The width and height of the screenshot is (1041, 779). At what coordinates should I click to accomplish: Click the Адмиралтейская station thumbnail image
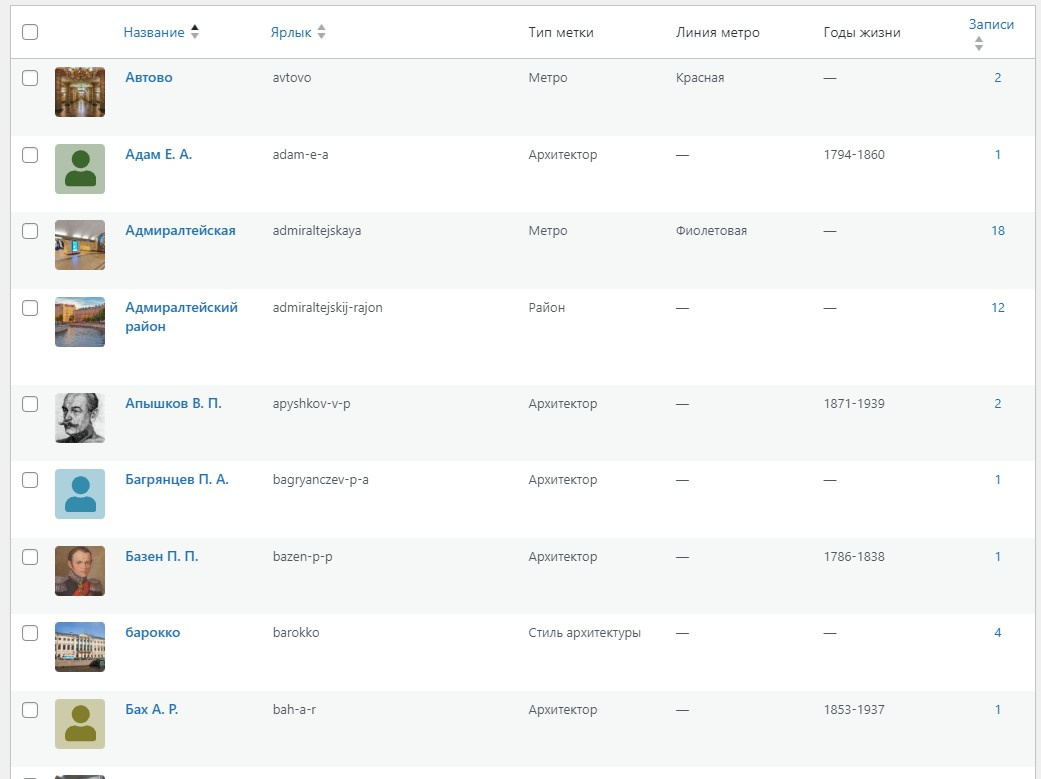click(x=80, y=245)
